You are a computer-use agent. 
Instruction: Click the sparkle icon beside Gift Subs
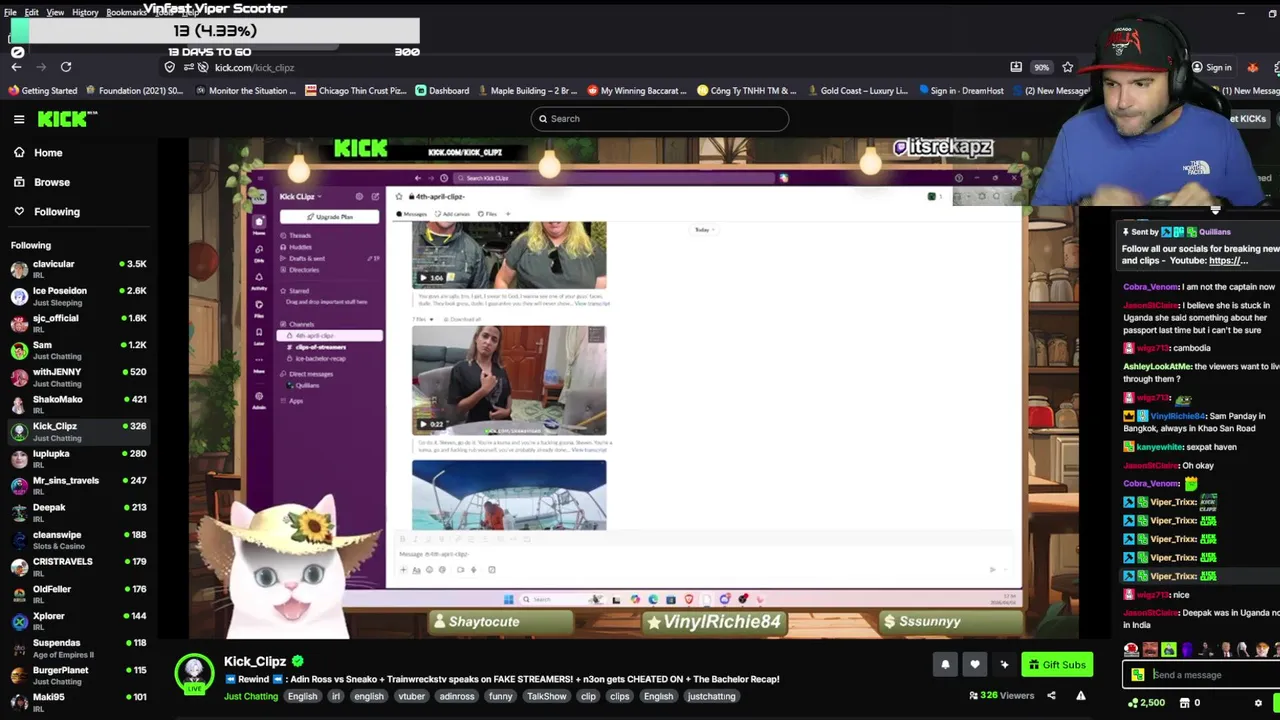[x=1004, y=664]
